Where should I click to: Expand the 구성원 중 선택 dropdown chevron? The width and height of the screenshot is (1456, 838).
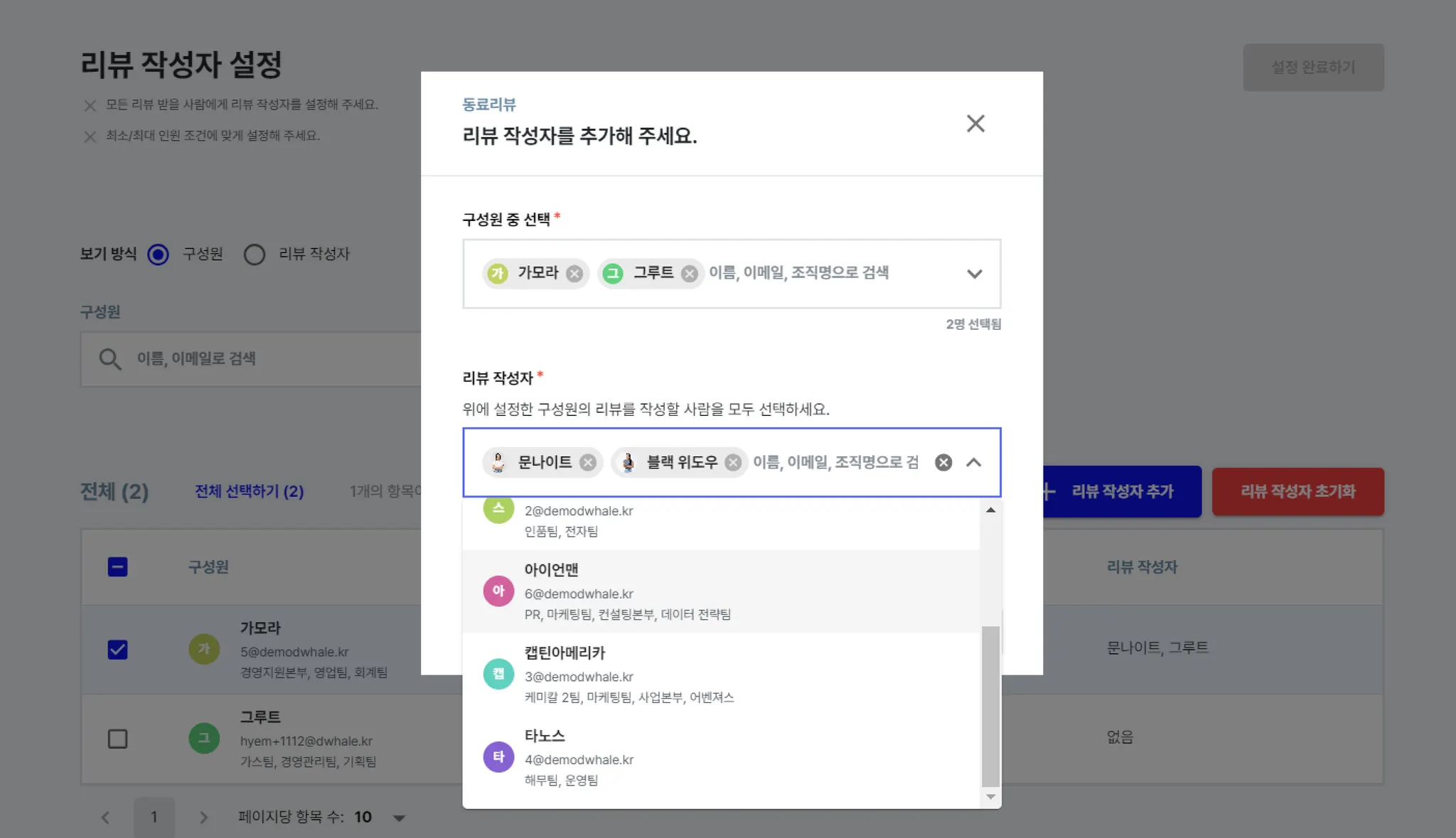[x=974, y=274]
